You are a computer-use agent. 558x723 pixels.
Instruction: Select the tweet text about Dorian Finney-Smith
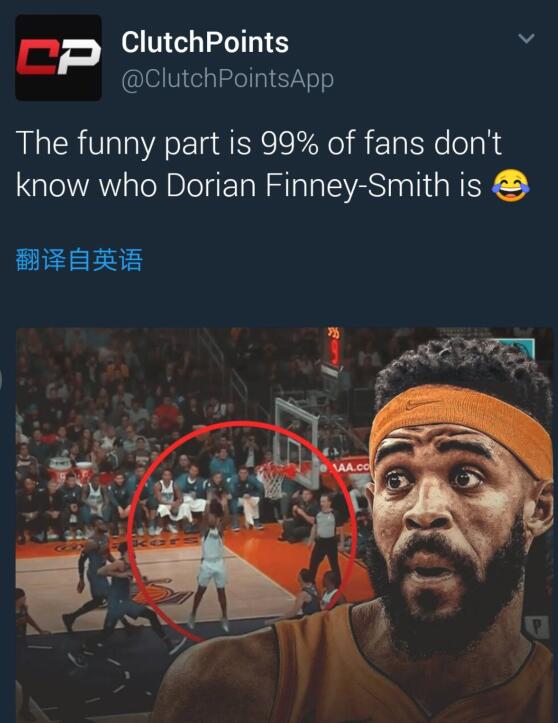point(272,164)
